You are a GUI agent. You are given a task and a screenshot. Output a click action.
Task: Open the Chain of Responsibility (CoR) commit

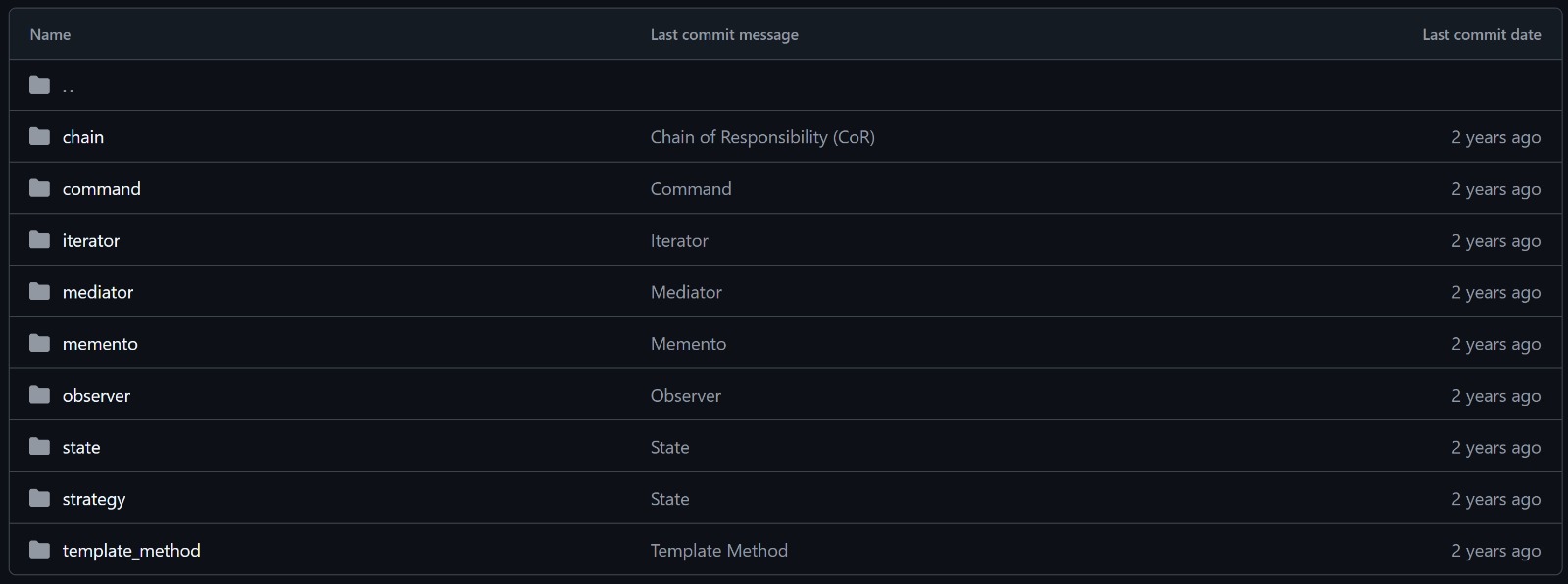(762, 137)
